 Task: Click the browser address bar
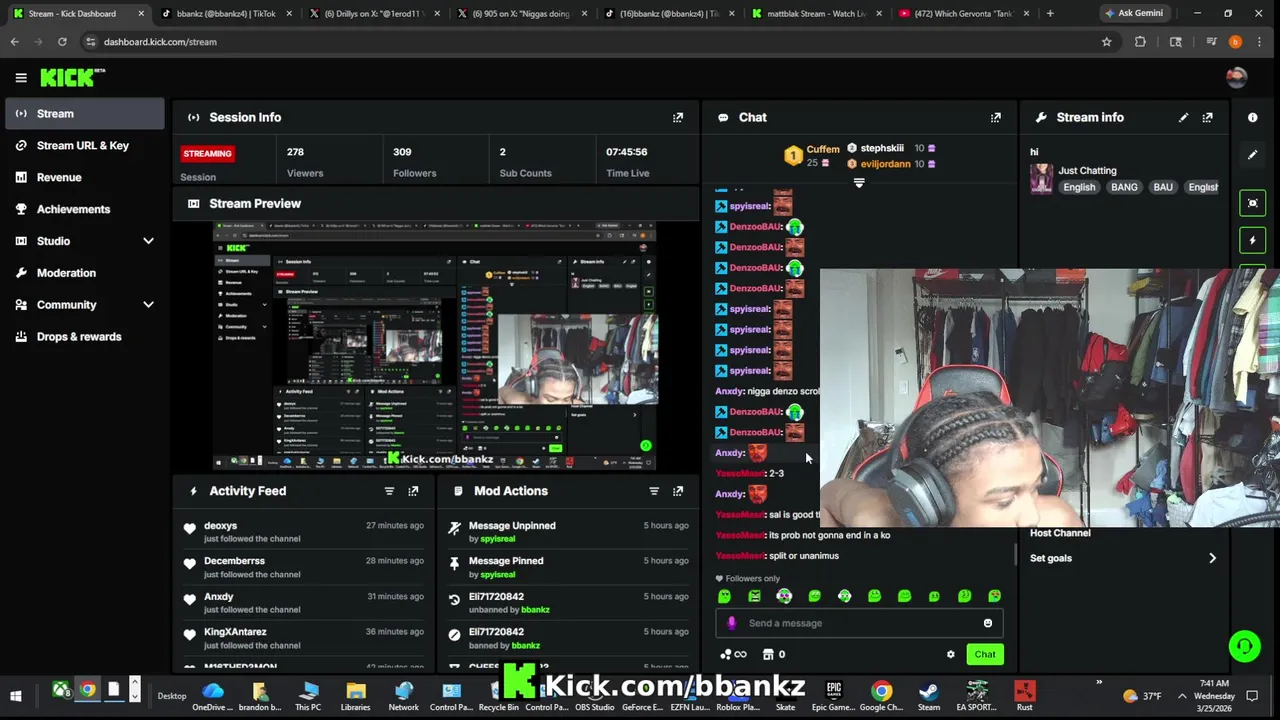[590, 42]
